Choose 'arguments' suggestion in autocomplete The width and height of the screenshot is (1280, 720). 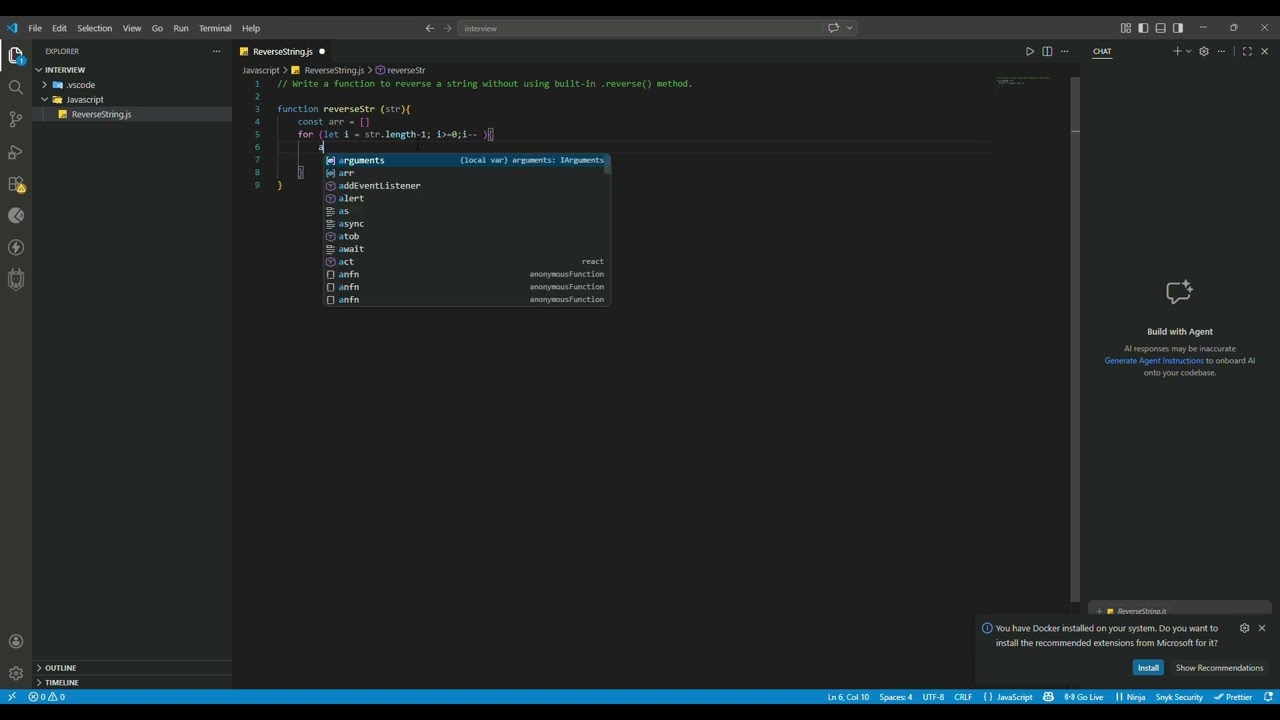(466, 160)
